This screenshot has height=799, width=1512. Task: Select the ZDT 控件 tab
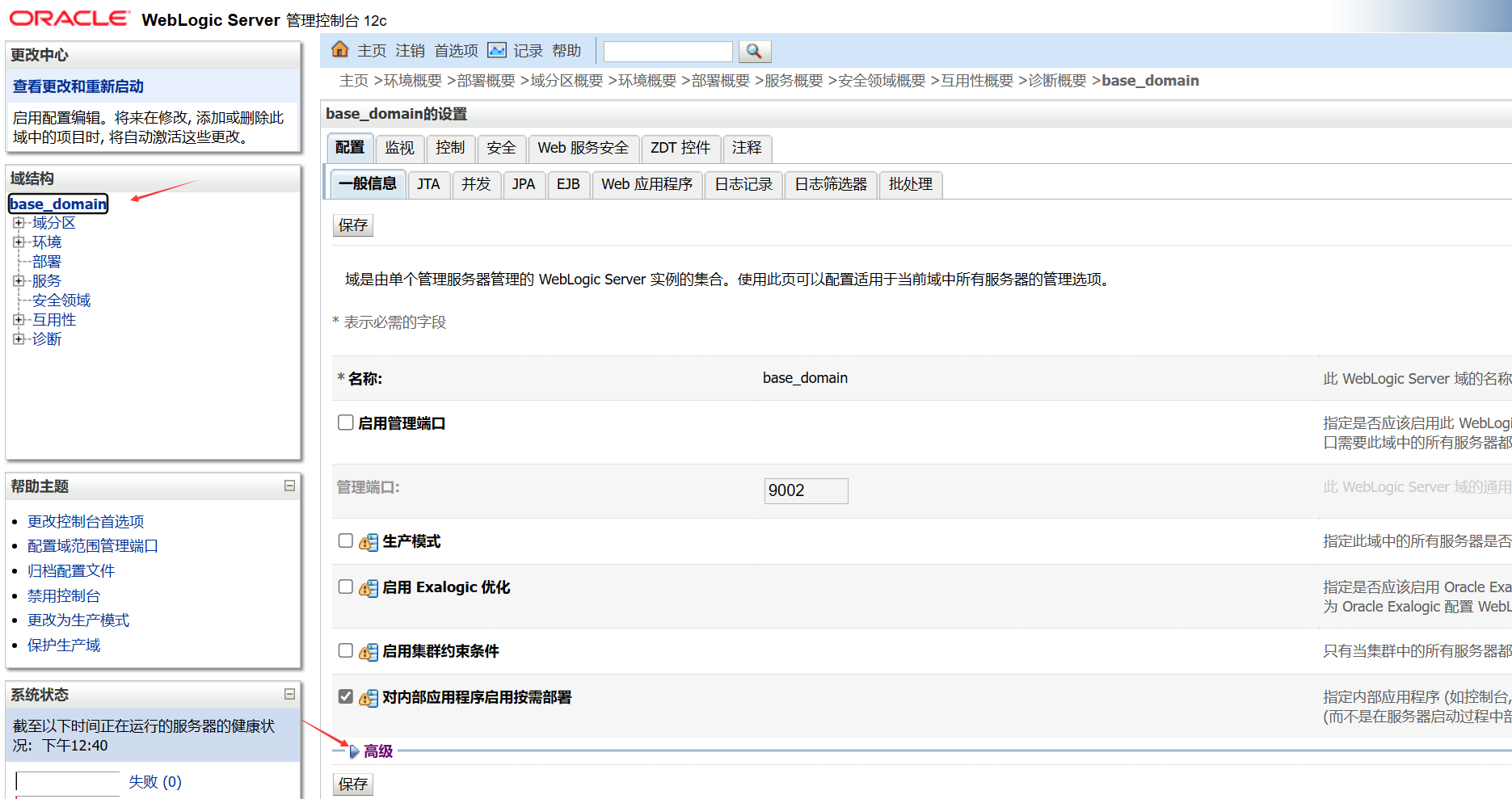[x=680, y=148]
